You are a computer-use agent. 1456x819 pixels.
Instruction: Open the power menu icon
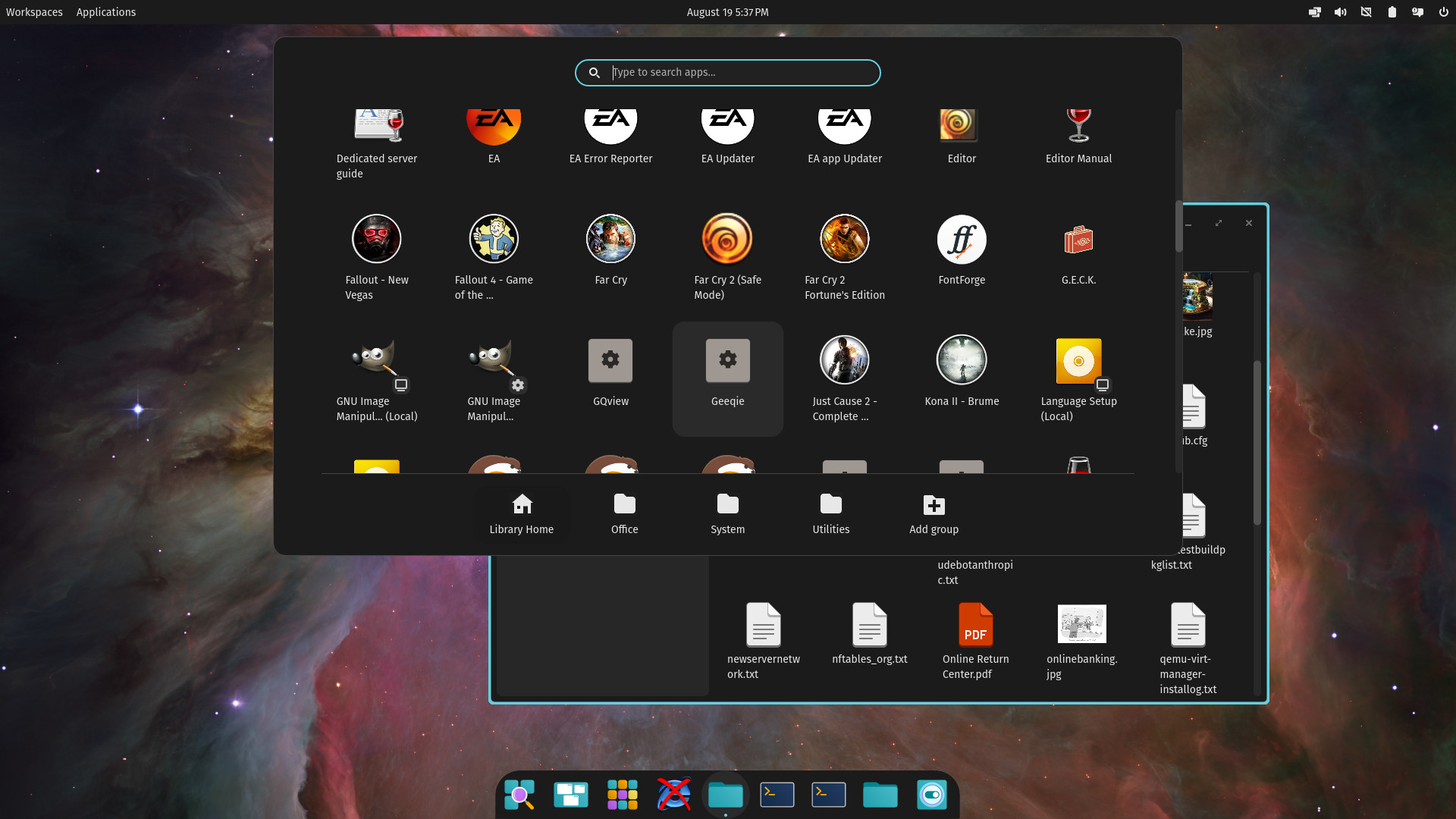click(1443, 12)
